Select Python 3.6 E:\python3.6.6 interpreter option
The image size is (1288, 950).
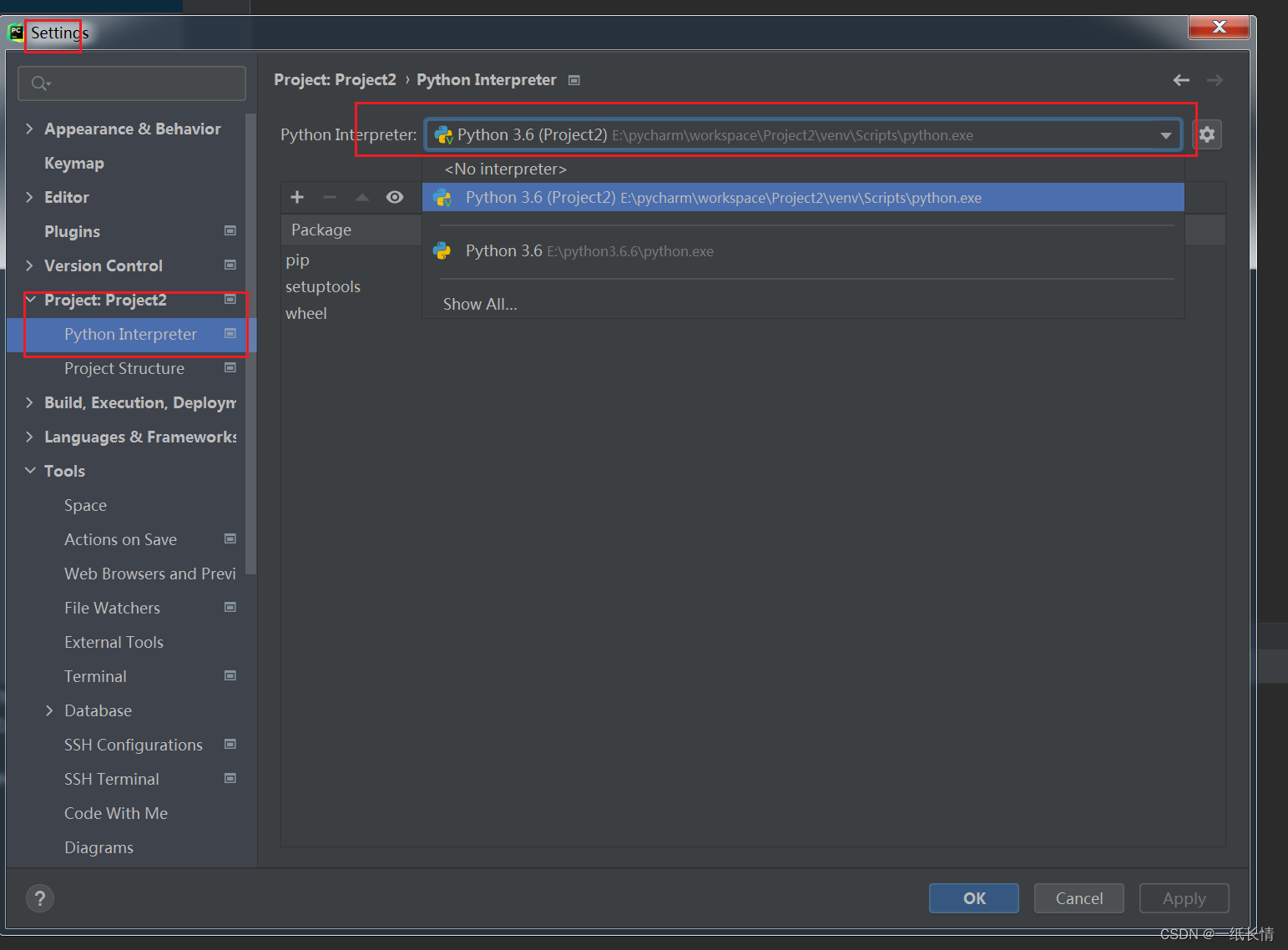[x=803, y=251]
